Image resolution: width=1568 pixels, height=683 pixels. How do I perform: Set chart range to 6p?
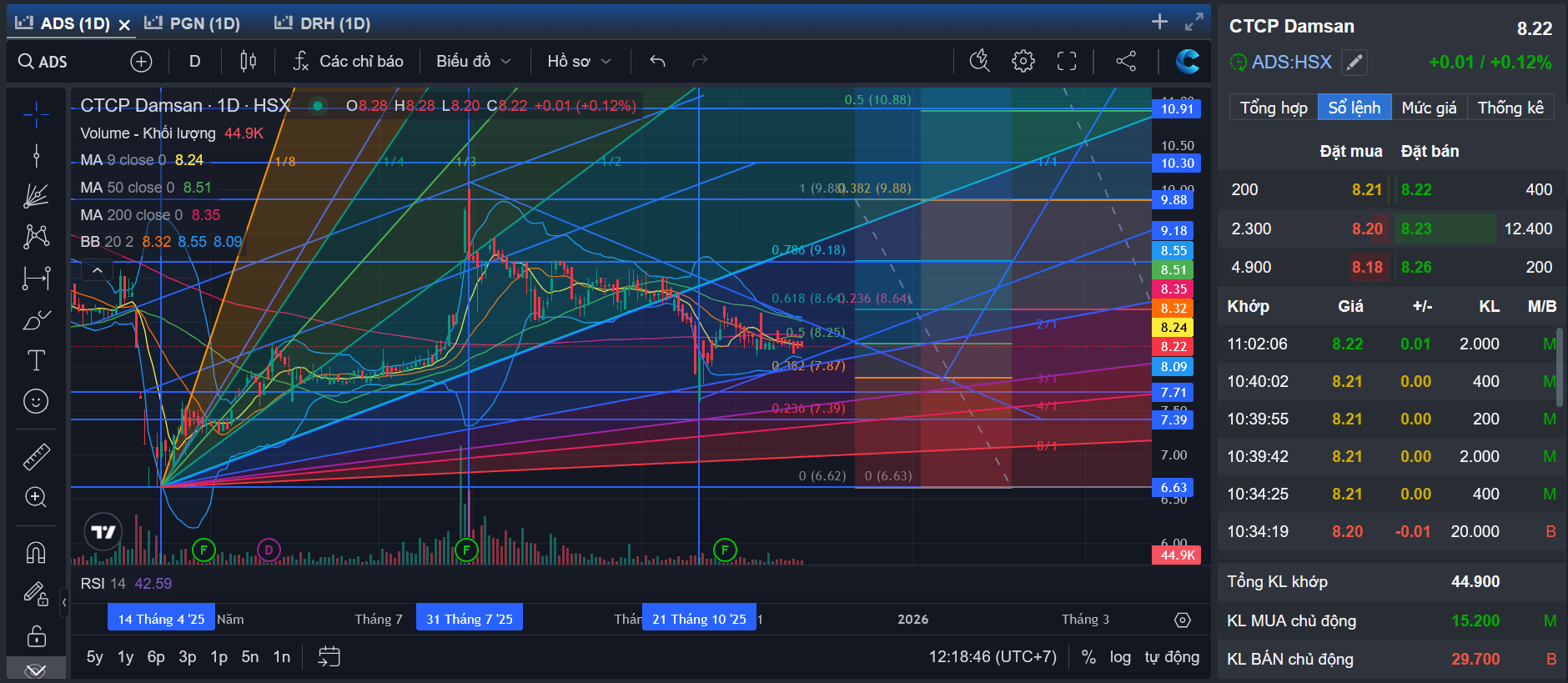coord(156,657)
